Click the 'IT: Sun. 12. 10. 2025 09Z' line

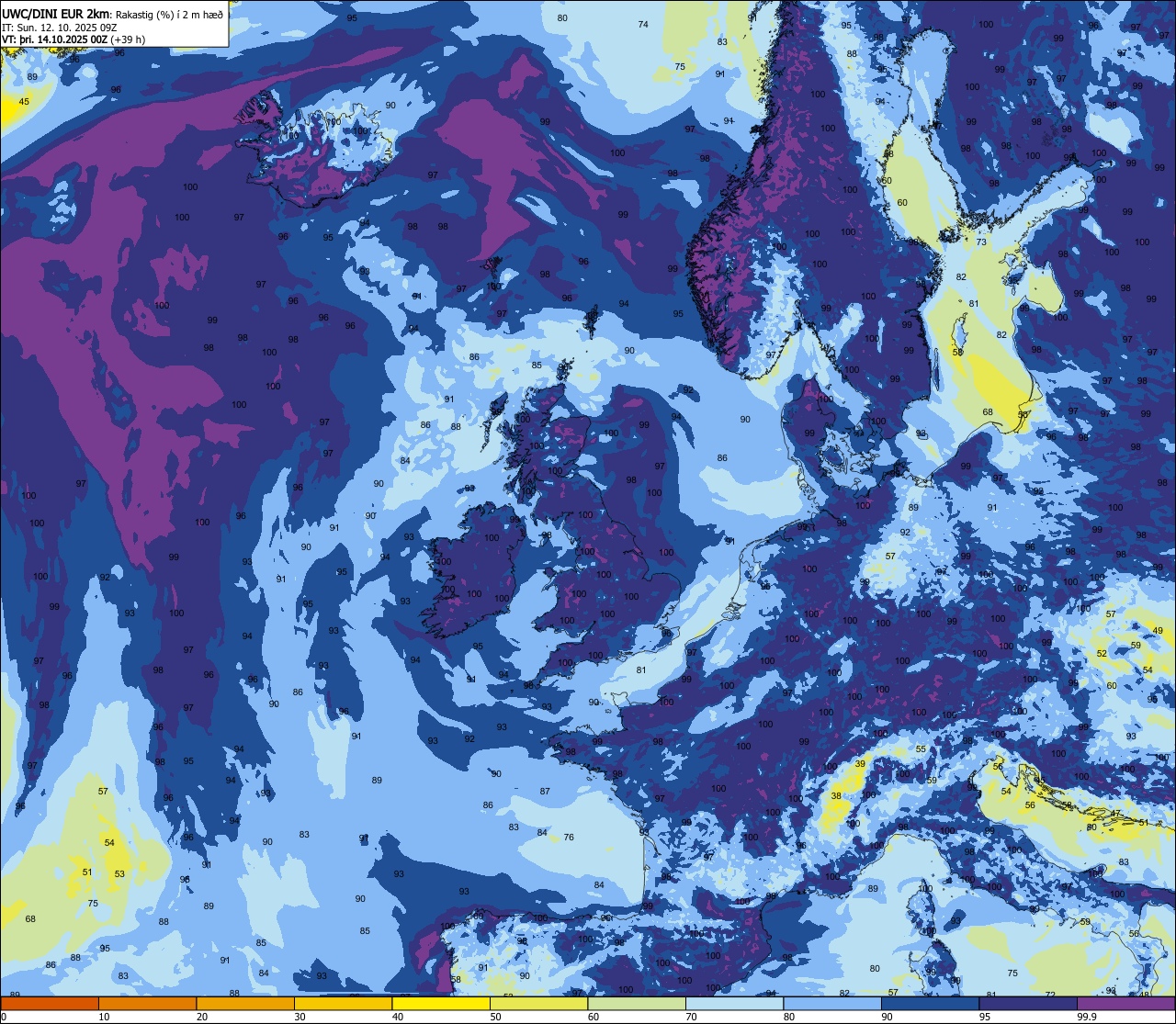59,27
